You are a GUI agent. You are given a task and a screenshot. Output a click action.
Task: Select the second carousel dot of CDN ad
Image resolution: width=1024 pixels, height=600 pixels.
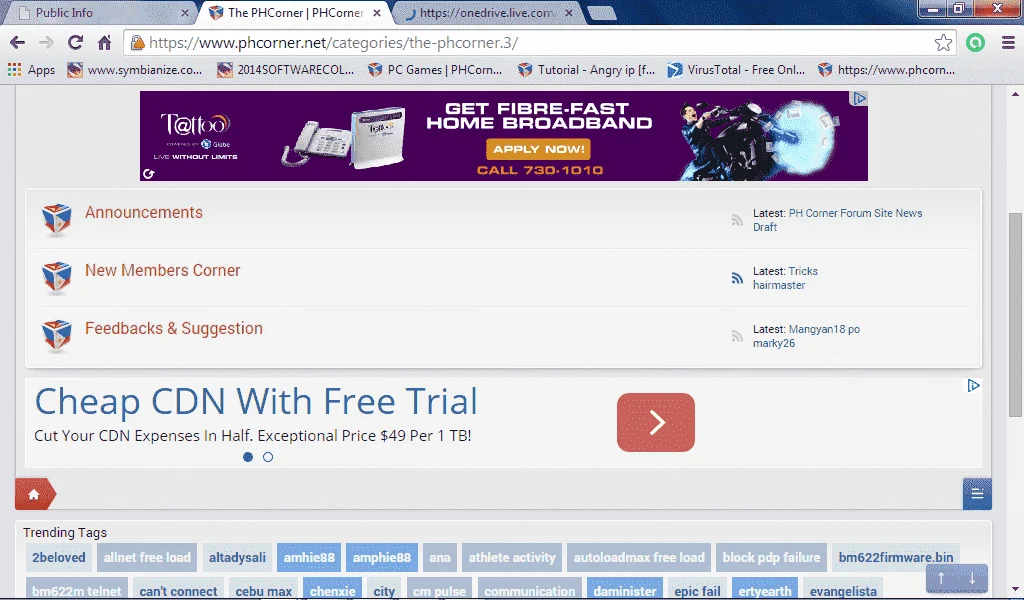pos(268,457)
